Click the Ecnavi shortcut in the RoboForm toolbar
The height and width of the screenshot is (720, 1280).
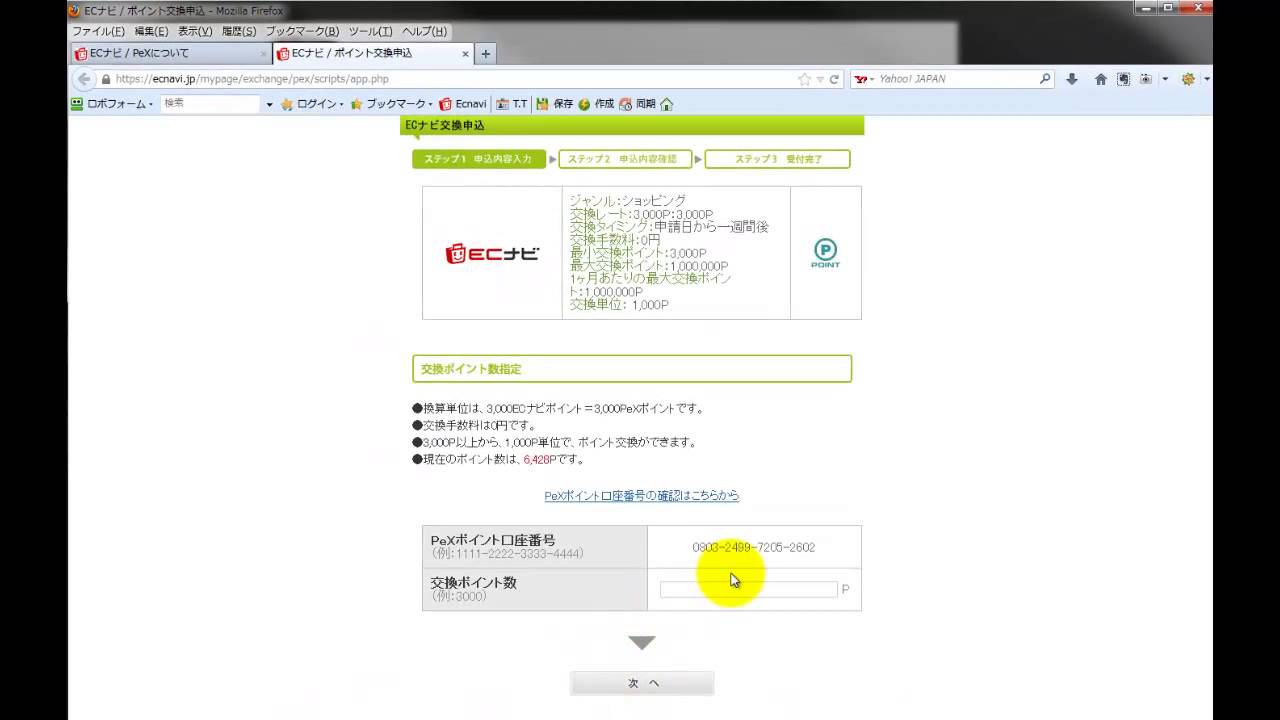[463, 104]
